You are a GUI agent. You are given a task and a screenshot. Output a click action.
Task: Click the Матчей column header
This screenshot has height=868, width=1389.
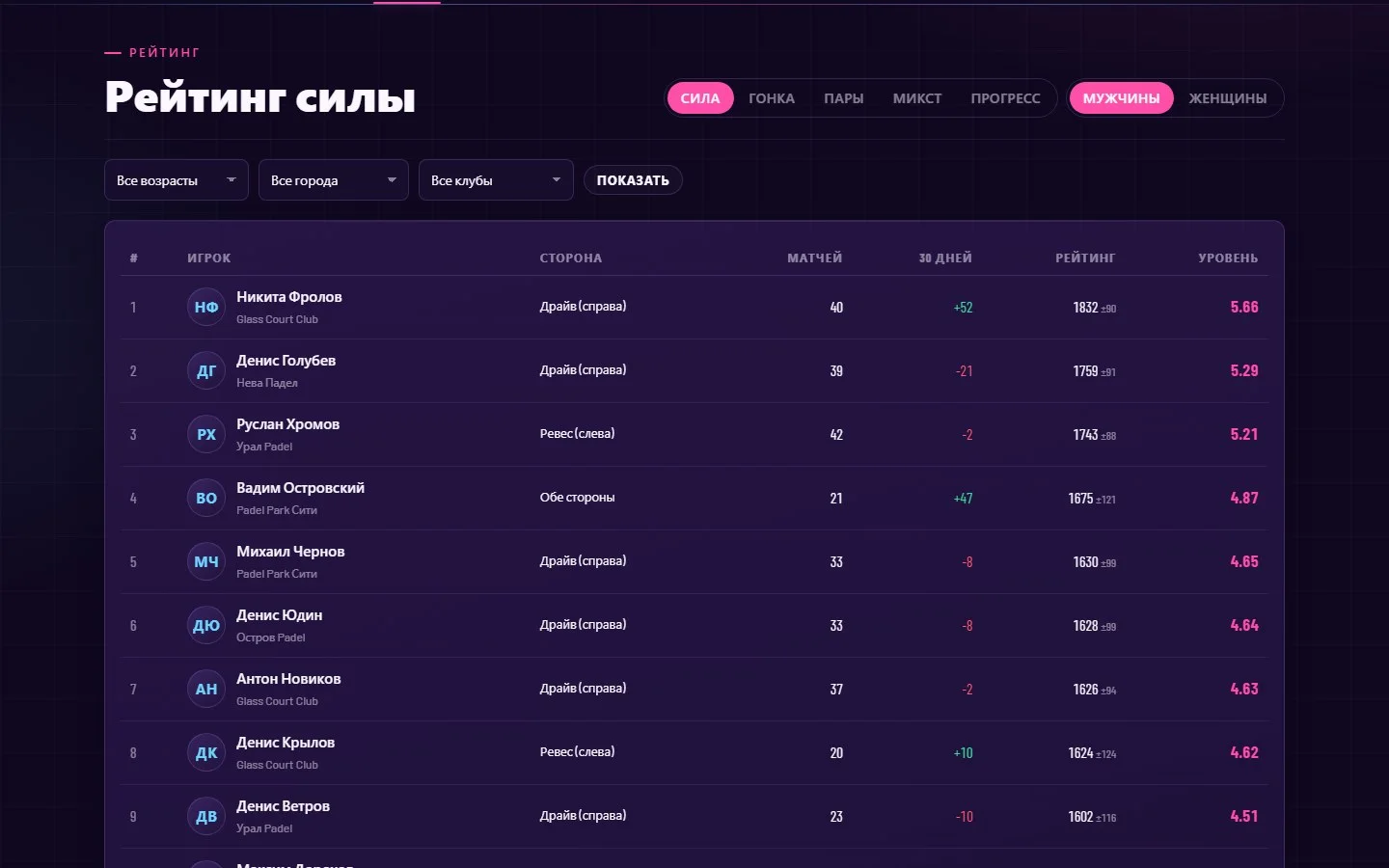pos(815,258)
